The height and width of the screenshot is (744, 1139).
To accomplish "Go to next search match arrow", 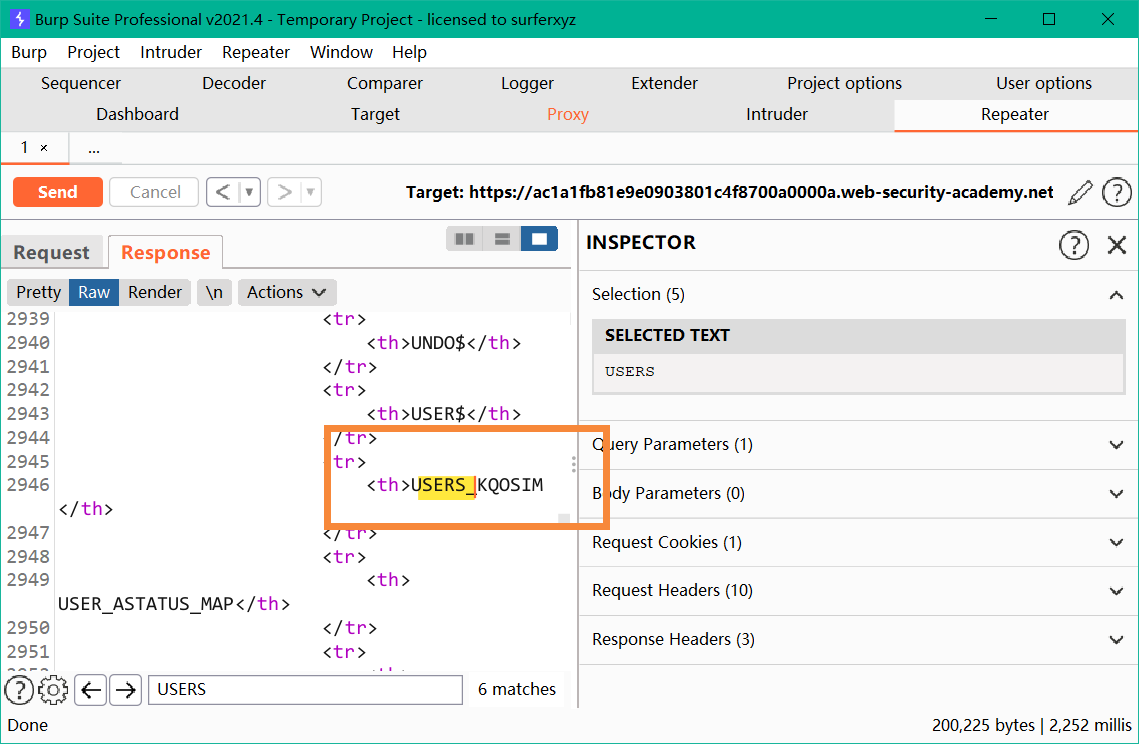I will click(x=126, y=690).
